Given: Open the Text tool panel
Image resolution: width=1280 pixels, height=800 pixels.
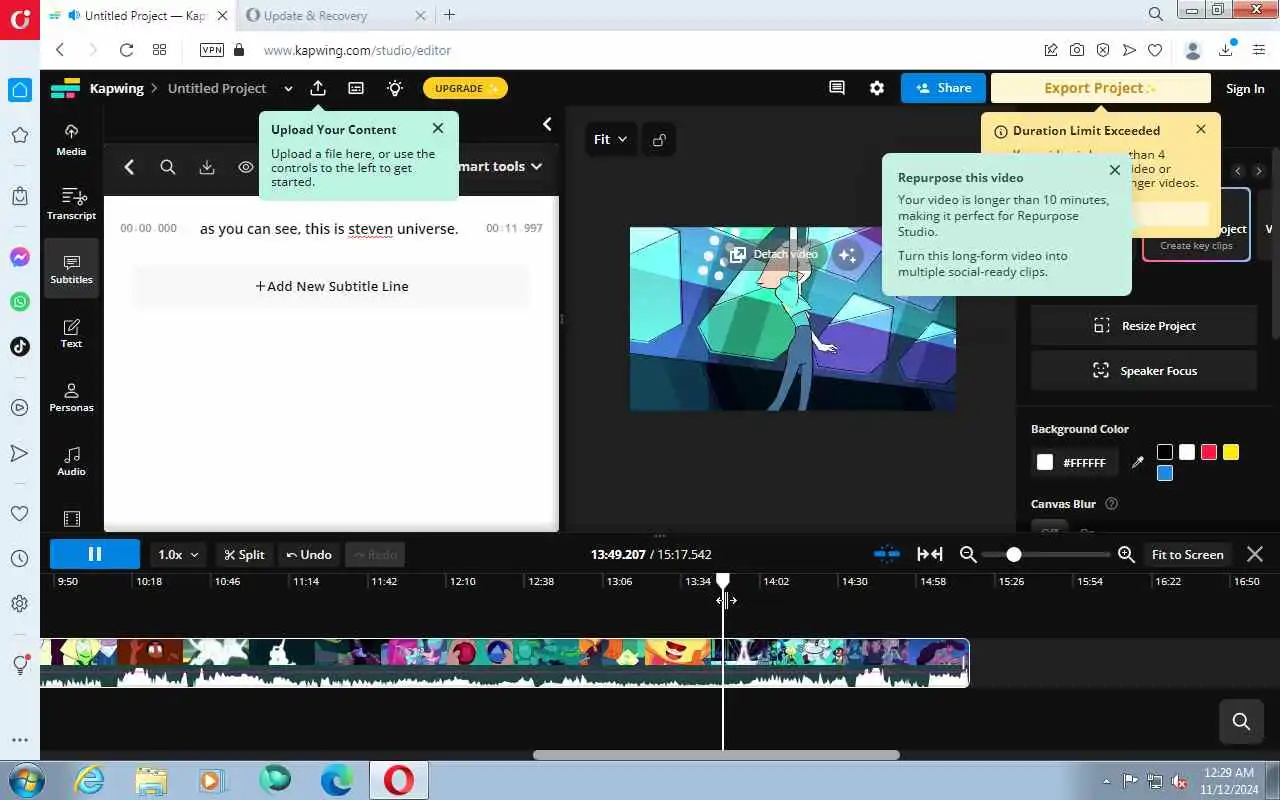Looking at the screenshot, I should (x=71, y=333).
